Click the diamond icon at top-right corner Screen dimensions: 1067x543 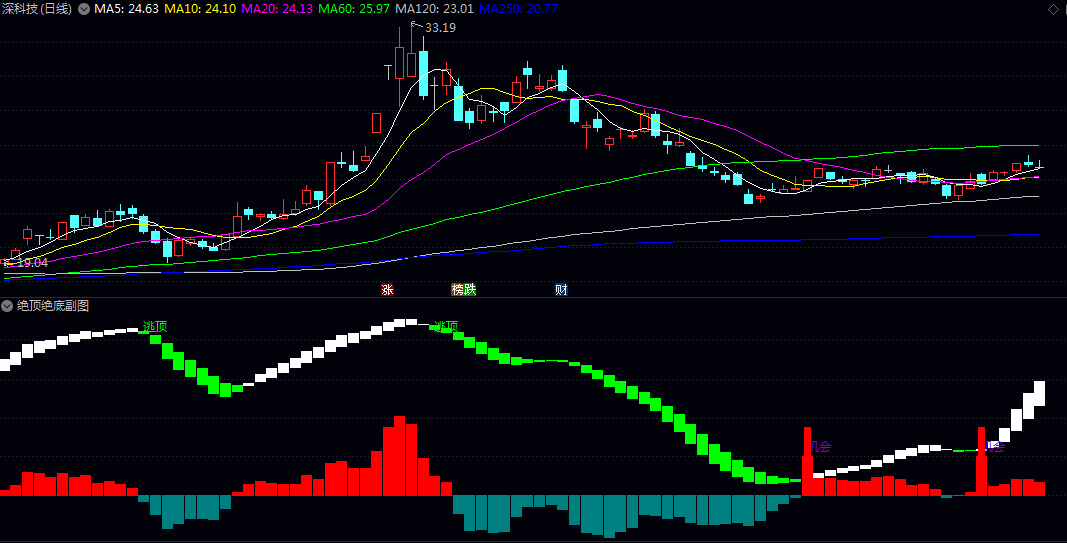click(1053, 9)
